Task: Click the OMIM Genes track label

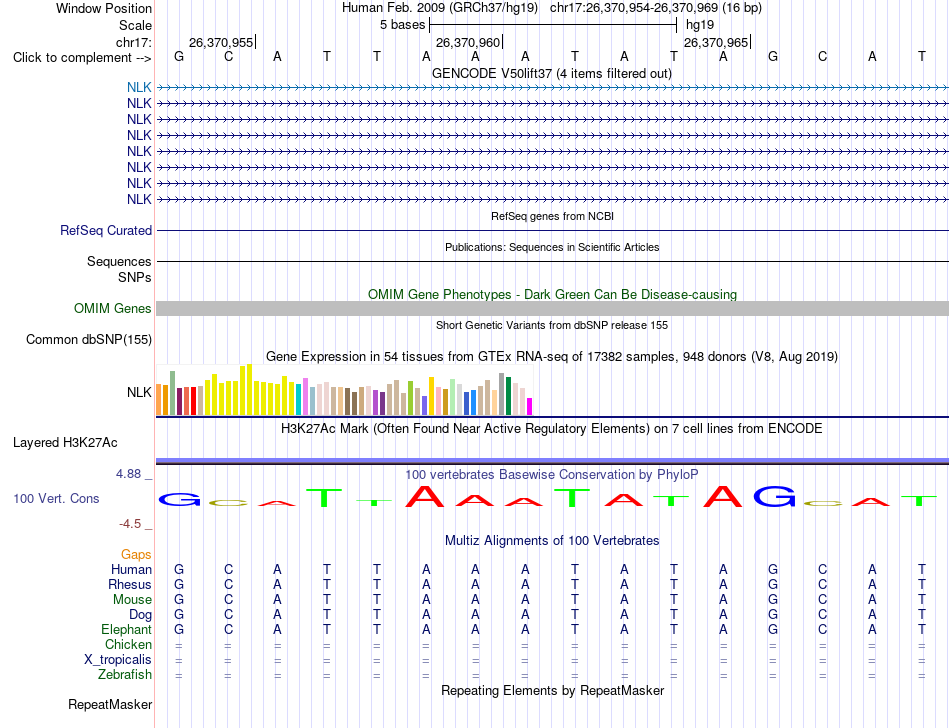Action: pyautogui.click(x=113, y=308)
